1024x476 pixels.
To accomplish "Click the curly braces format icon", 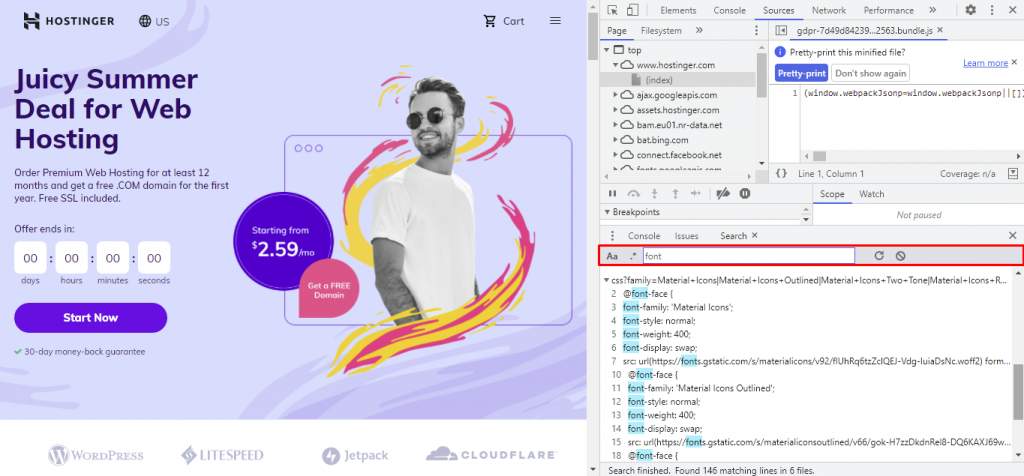I will [x=780, y=174].
